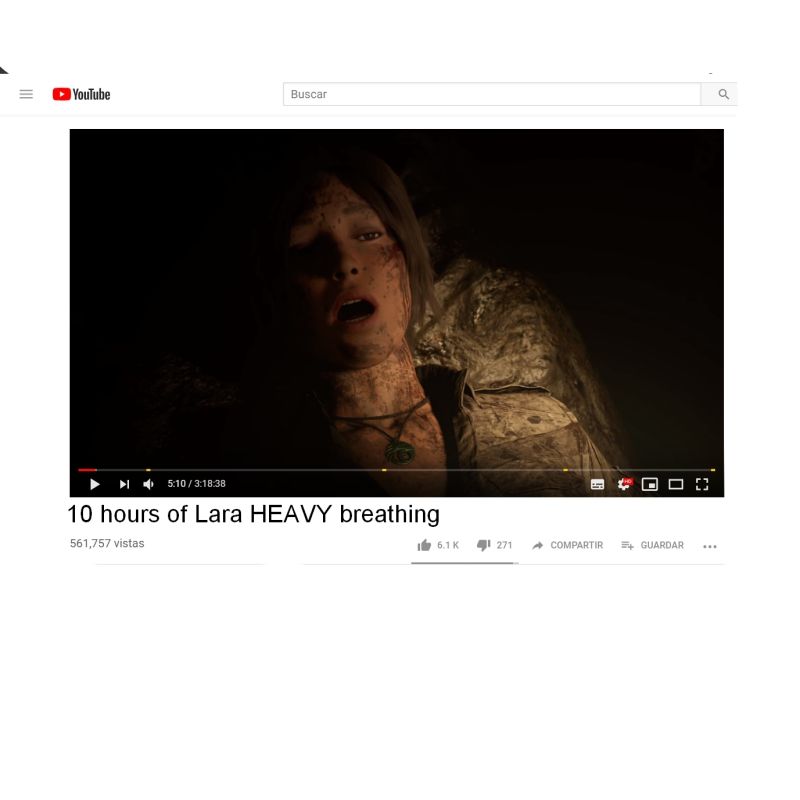
Task: Go to the YouTube home logo
Action: tap(81, 94)
